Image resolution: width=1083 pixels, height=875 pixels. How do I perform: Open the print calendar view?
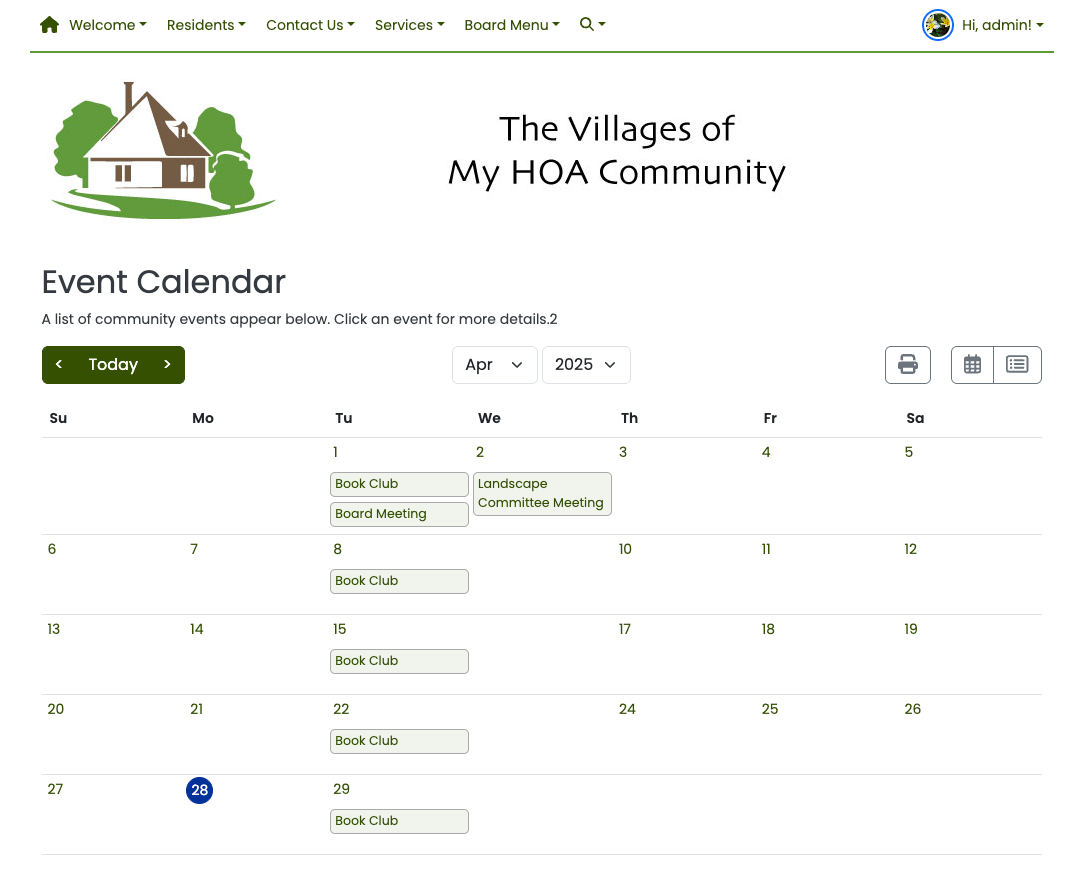point(907,364)
